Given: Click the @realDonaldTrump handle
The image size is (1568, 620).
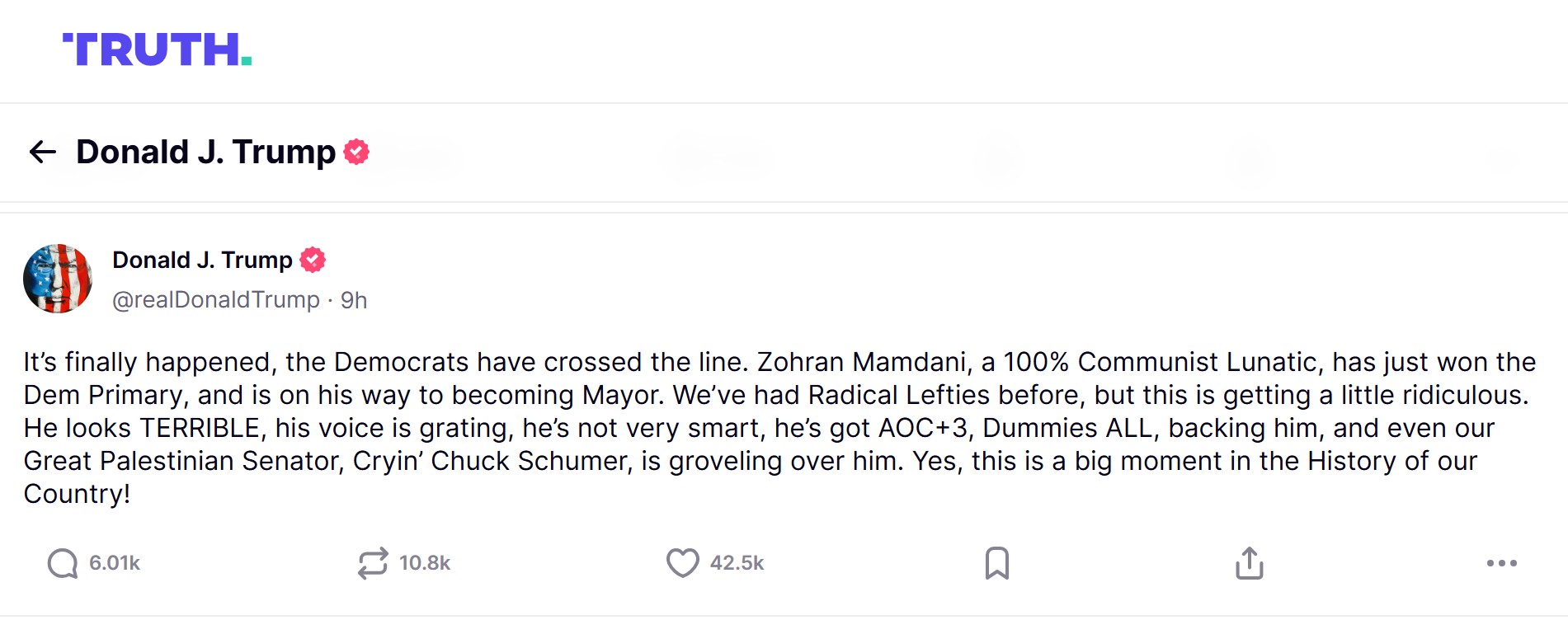Looking at the screenshot, I should [x=216, y=300].
